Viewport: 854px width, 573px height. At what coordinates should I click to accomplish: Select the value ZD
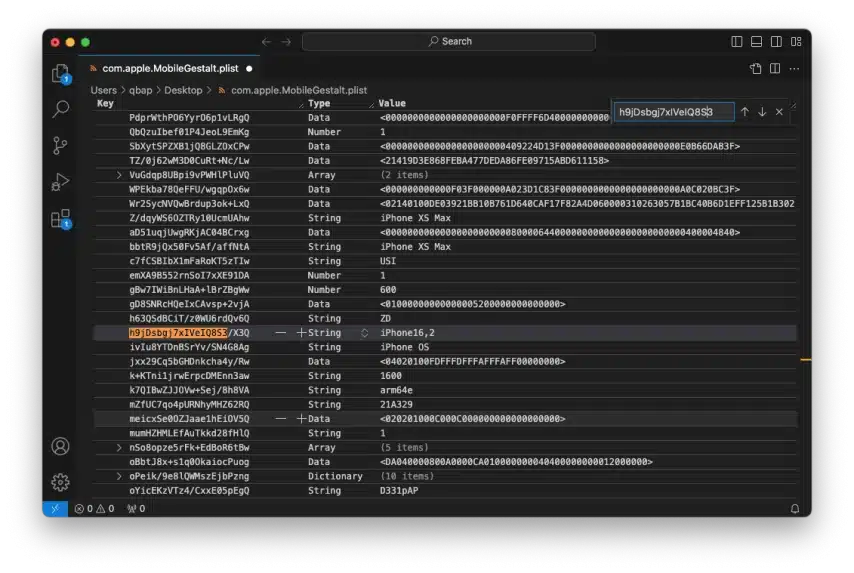[385, 318]
